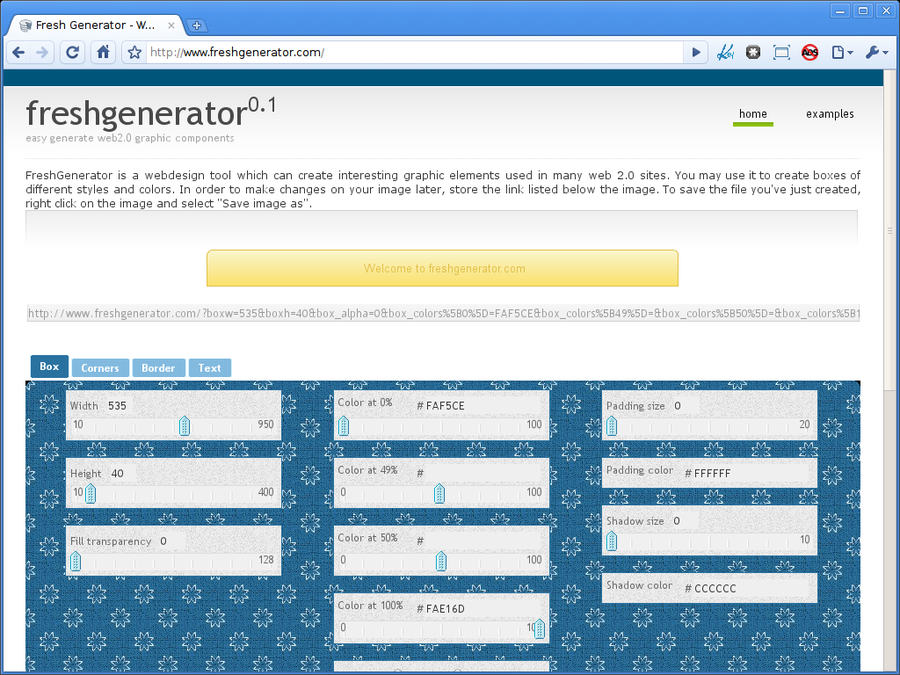The height and width of the screenshot is (675, 900).
Task: Click the tagline "easy generate web2.0 graphic components"
Action: tap(130, 138)
